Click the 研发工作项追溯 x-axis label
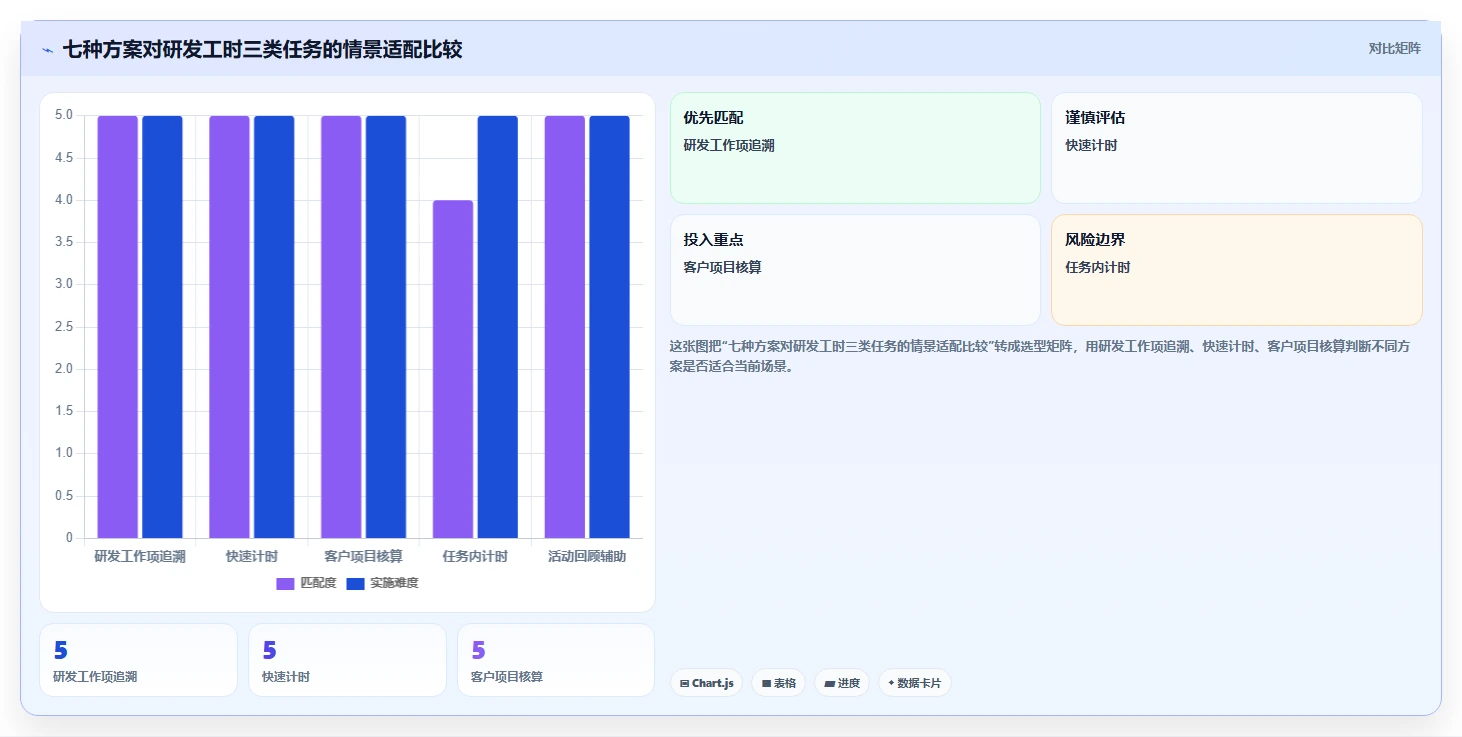This screenshot has height=737, width=1462. pyautogui.click(x=140, y=556)
